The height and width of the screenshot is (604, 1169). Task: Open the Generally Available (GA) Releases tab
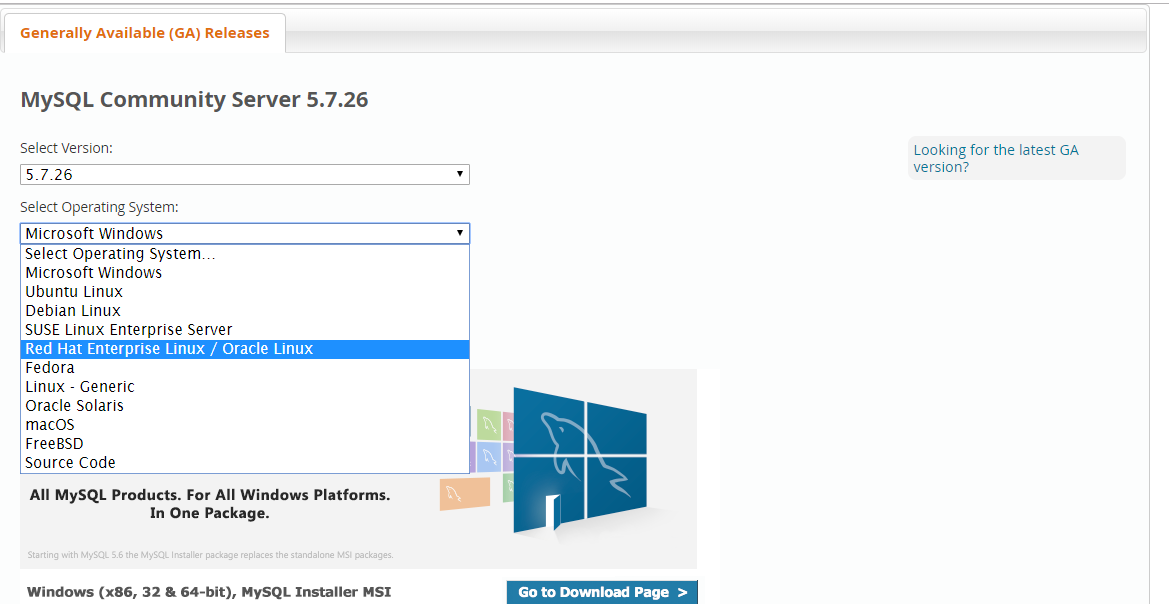click(x=145, y=33)
